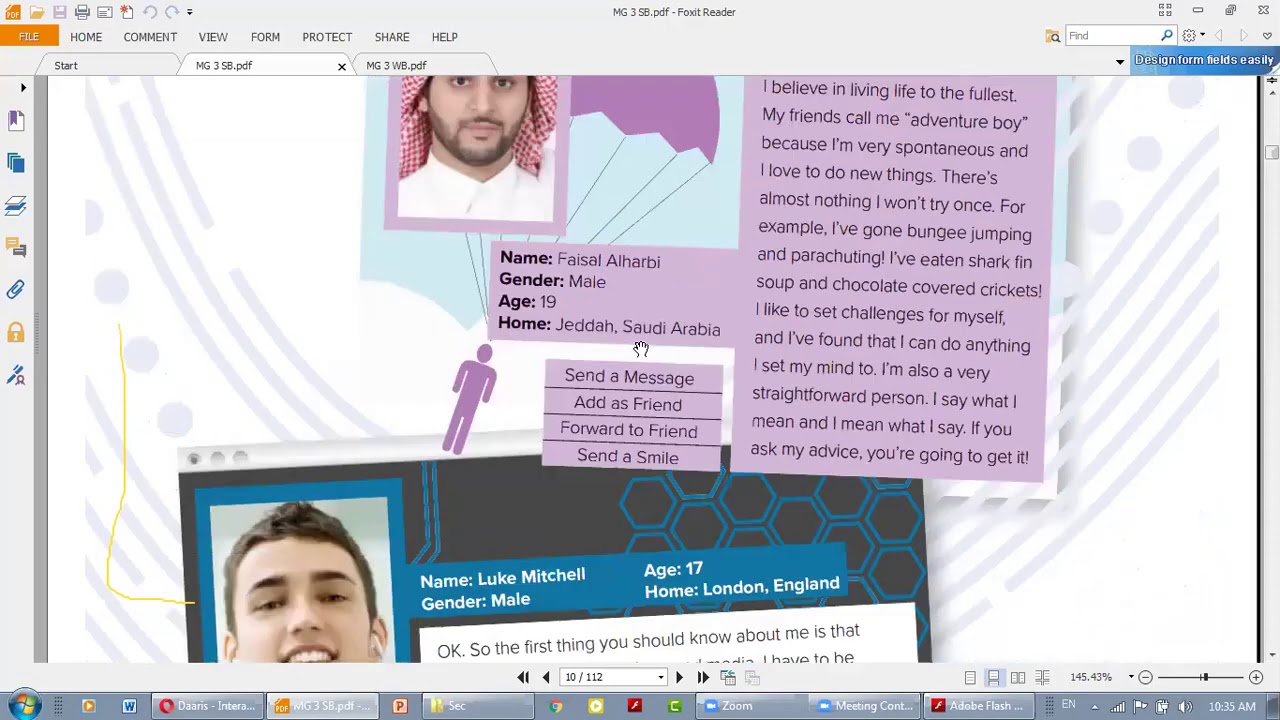Screen dimensions: 1280x720
Task: Click the vertical scrollbar down arrow
Action: 1271,655
